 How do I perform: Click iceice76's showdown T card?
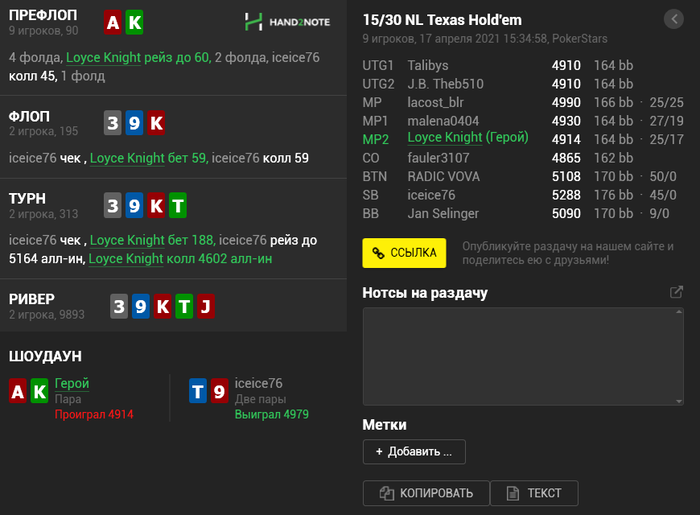pos(198,391)
